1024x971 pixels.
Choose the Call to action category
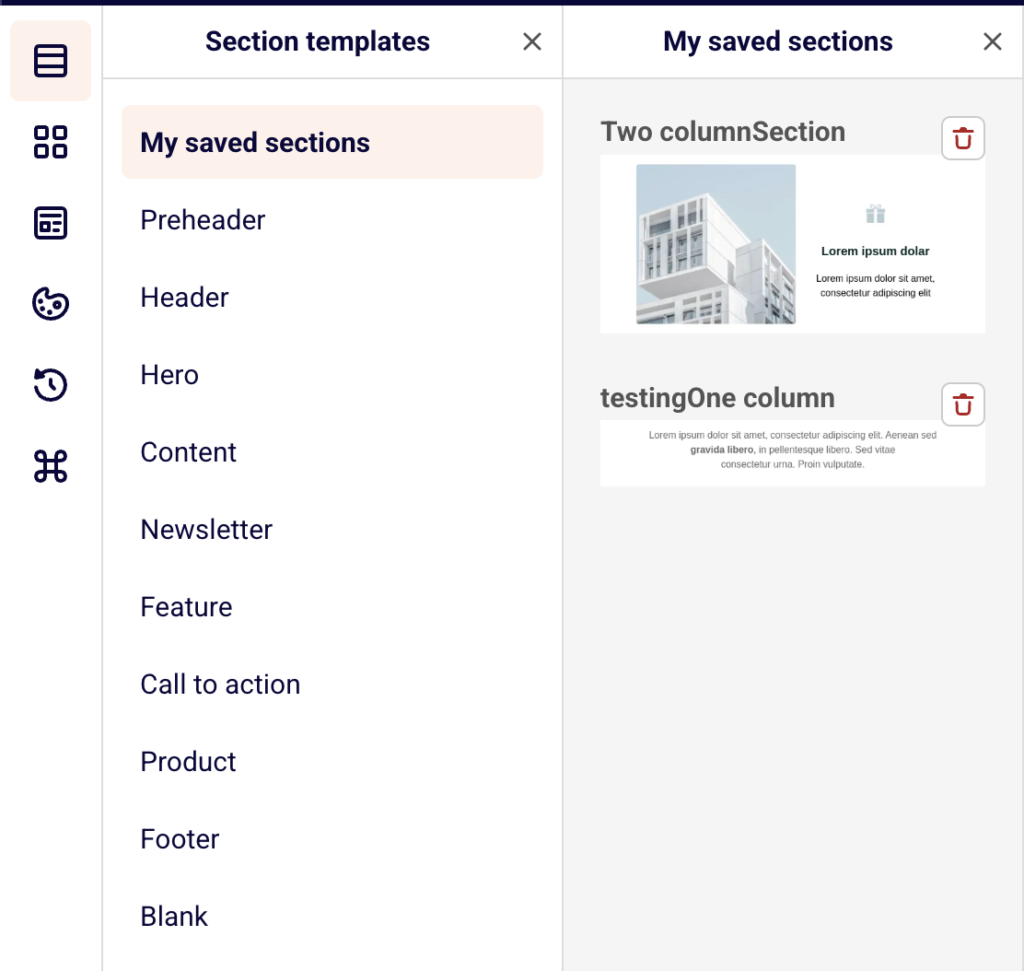[x=332, y=684]
